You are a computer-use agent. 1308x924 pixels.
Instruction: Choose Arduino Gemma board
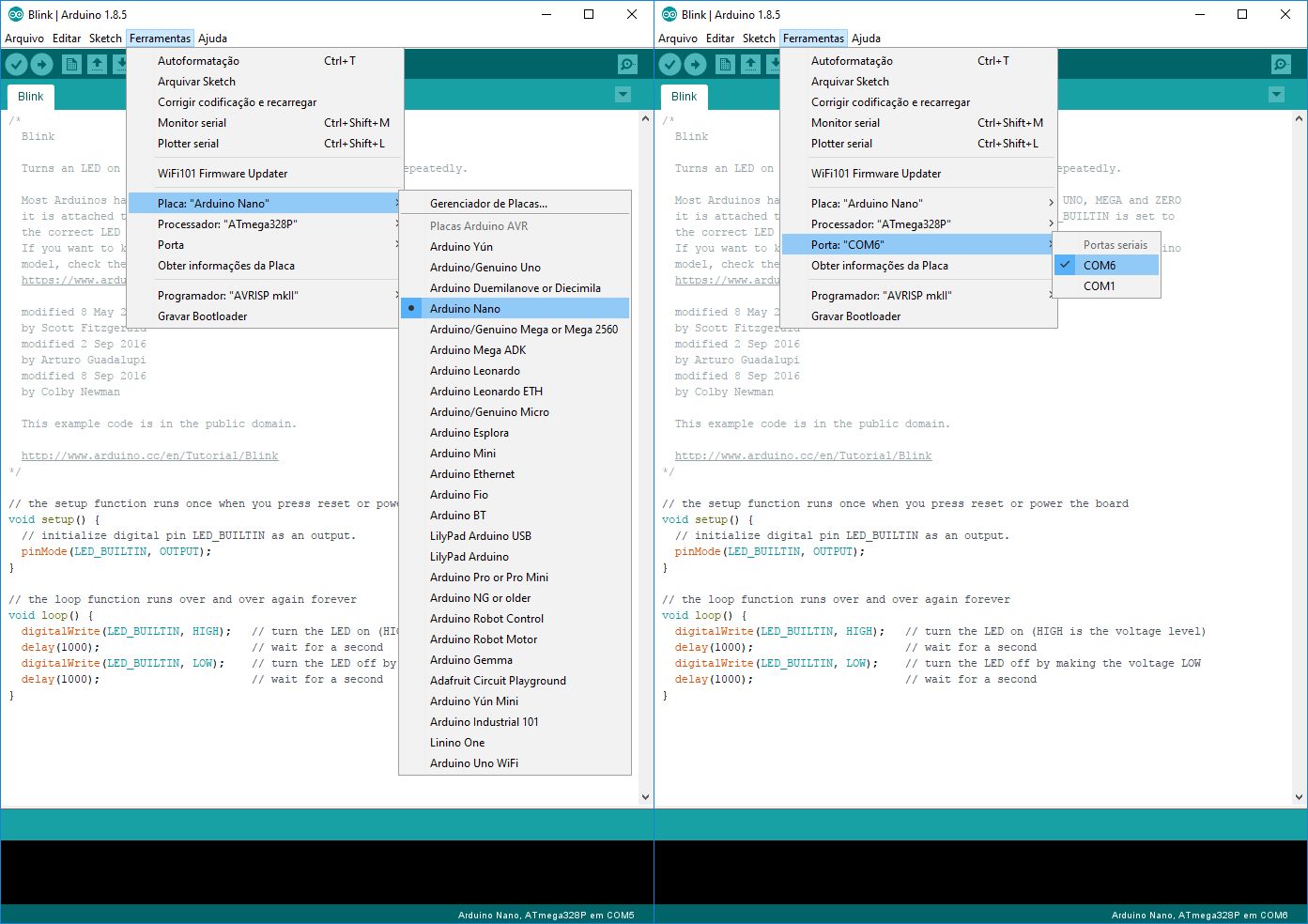[x=515, y=659]
